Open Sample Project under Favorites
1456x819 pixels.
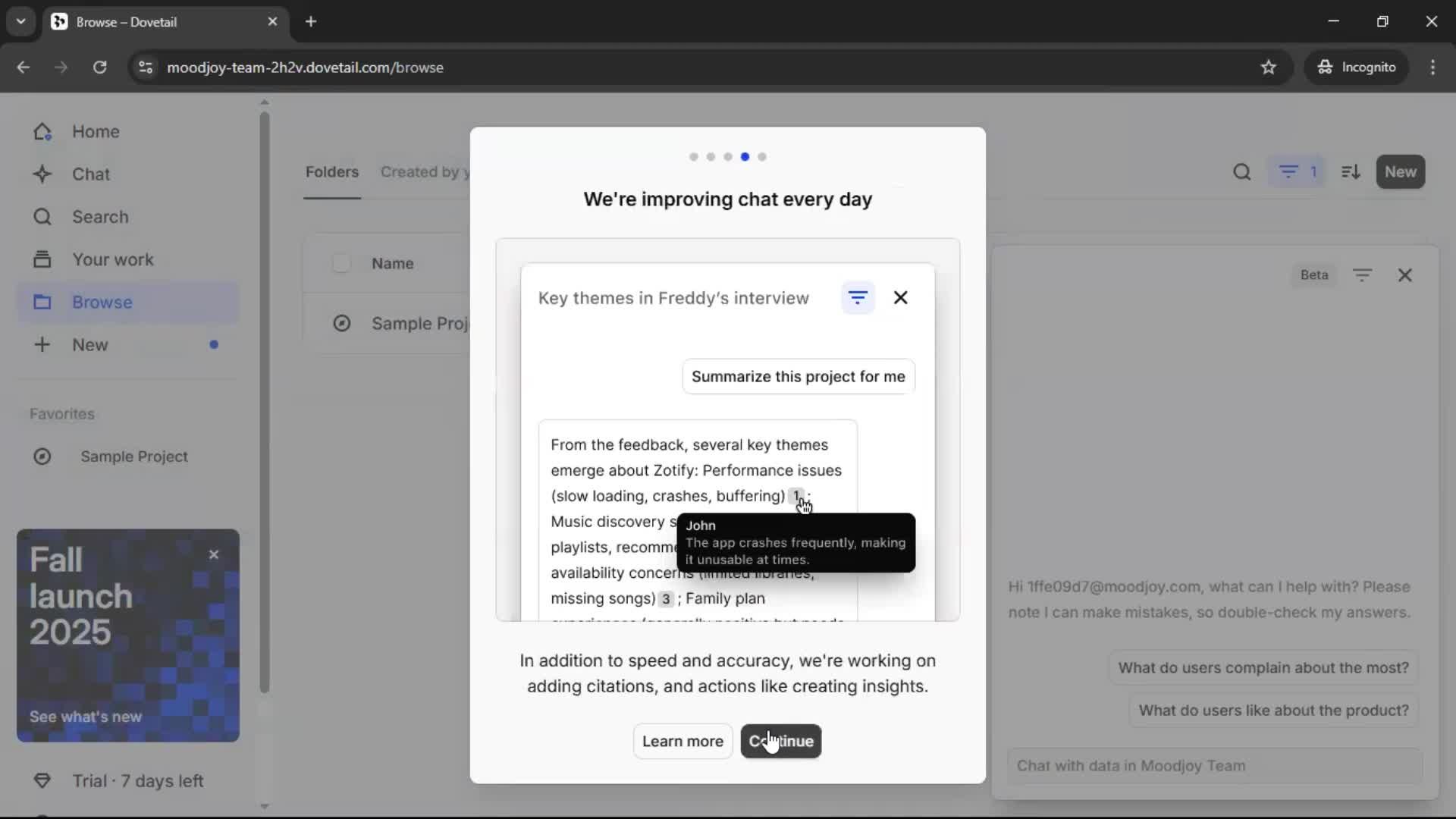[133, 457]
